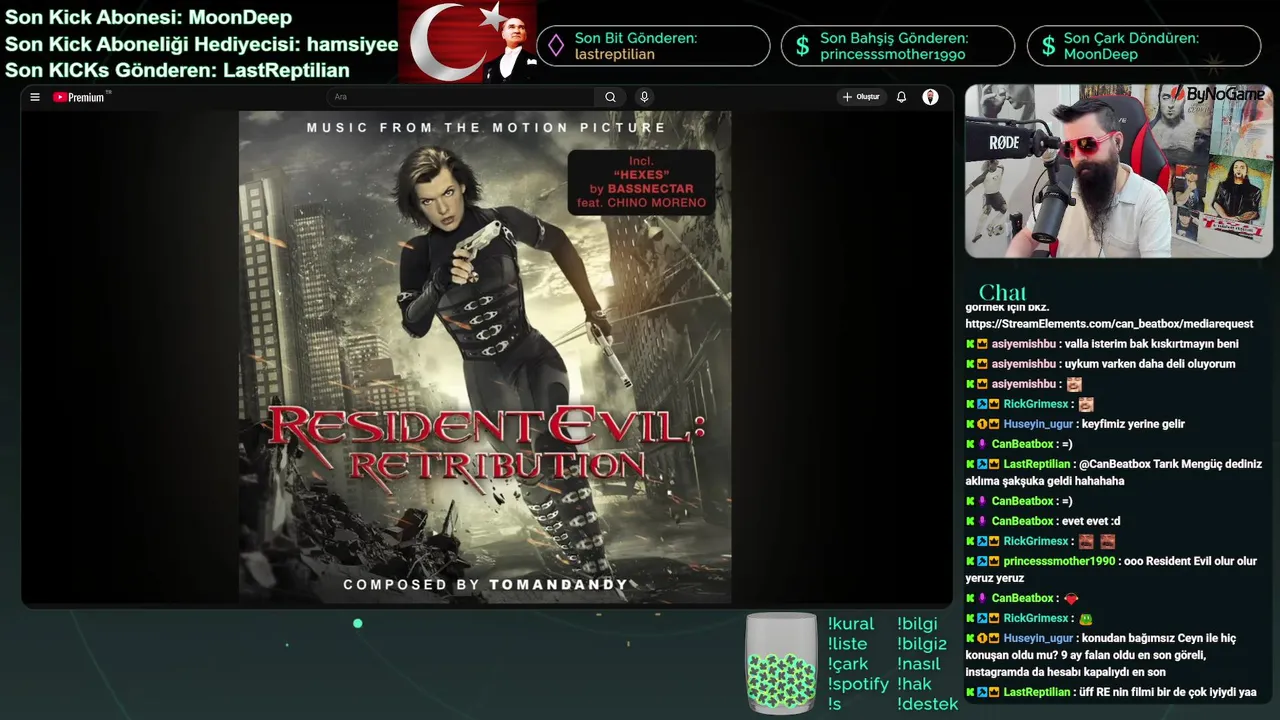Viewport: 1280px width, 720px height.
Task: Click the dollar icon beside Son Bahşiş Gönderen
Action: [x=801, y=46]
